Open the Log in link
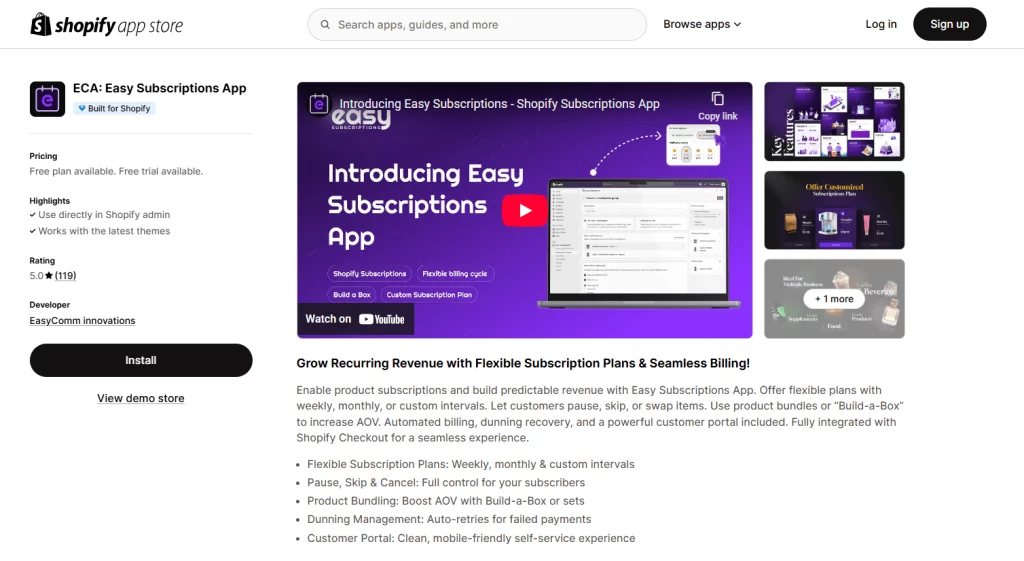 [881, 24]
